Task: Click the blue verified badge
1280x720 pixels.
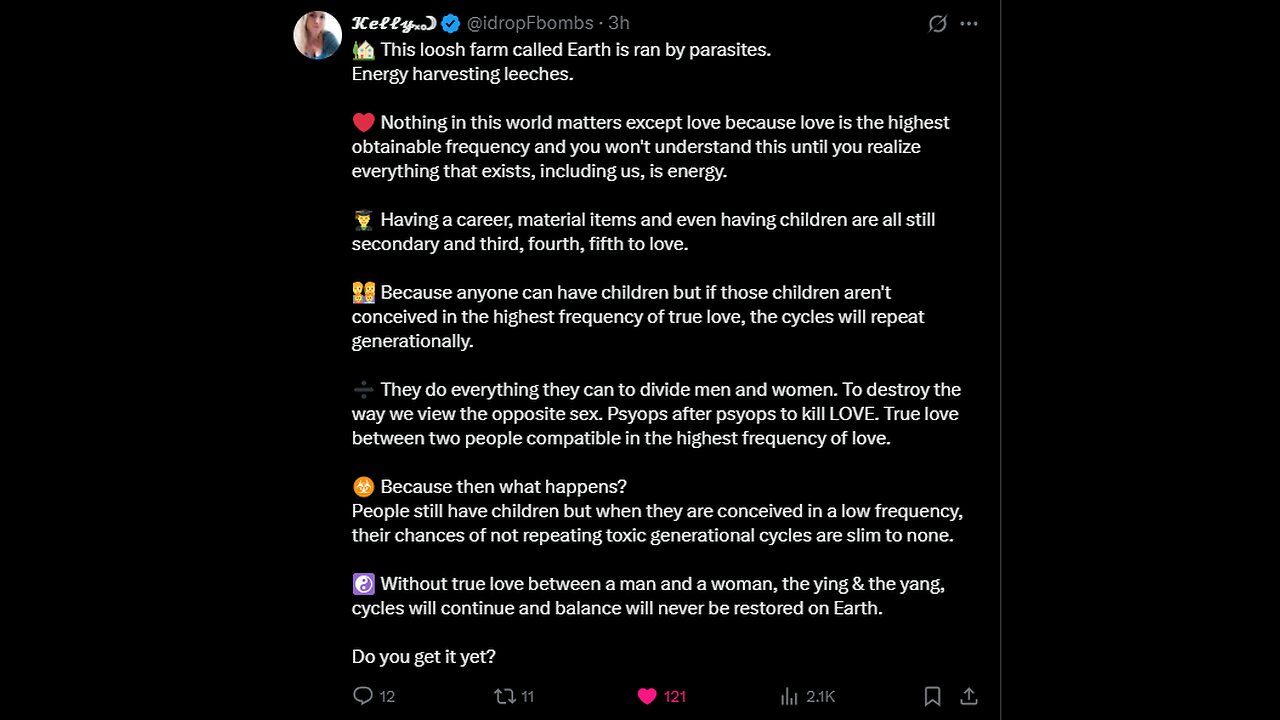Action: click(x=451, y=23)
